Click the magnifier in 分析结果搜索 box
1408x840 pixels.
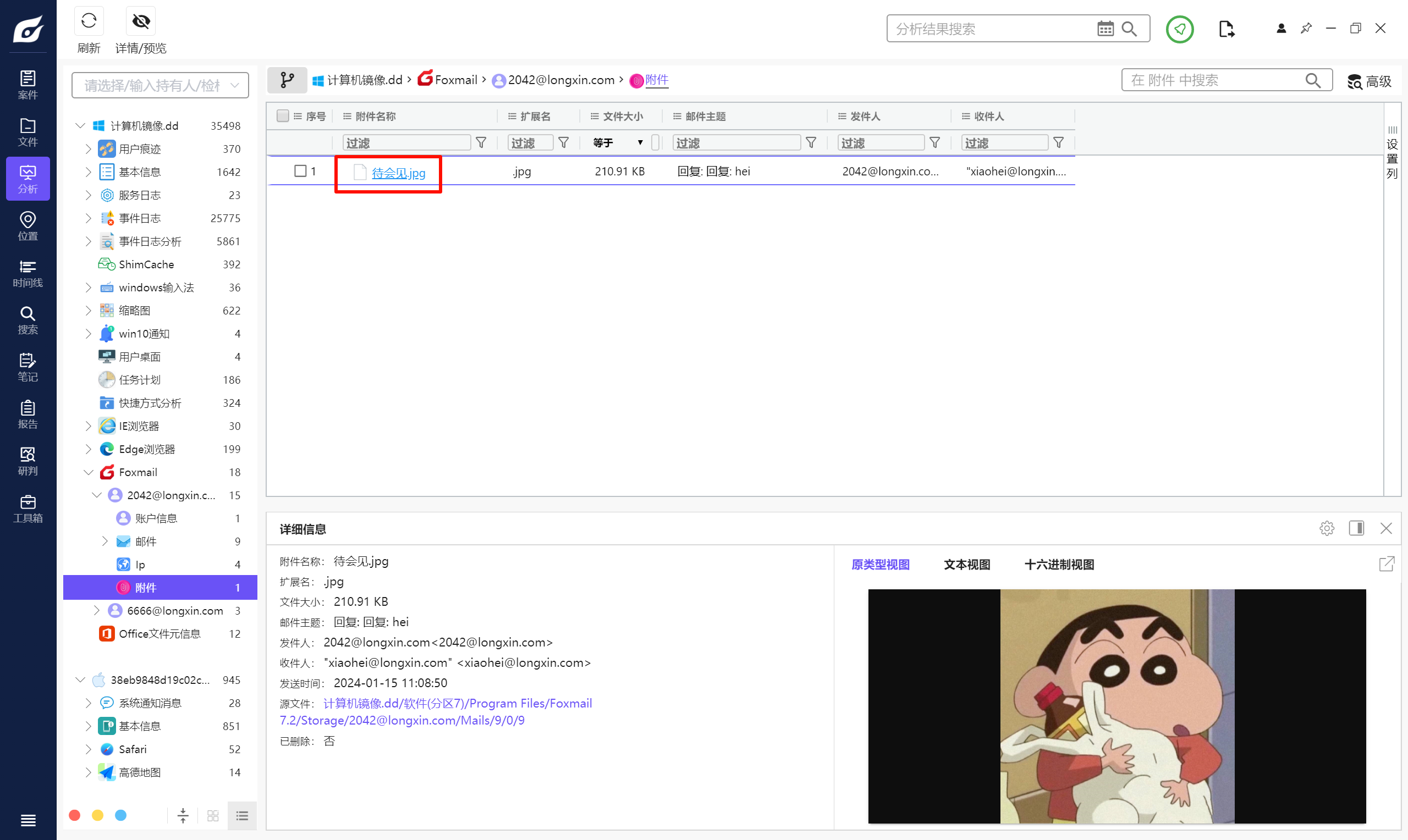coord(1130,28)
